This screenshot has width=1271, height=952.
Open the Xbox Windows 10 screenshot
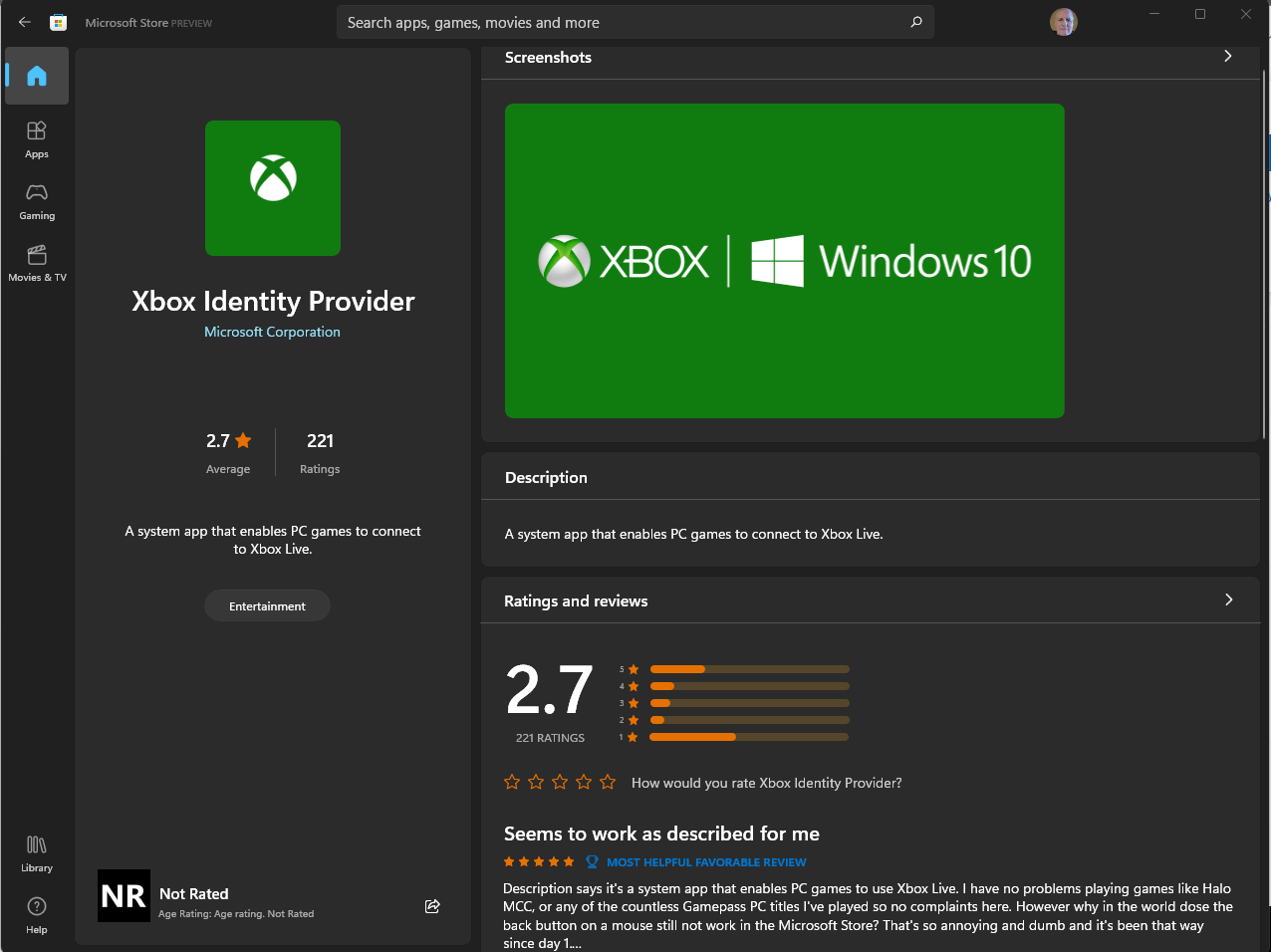coord(785,261)
